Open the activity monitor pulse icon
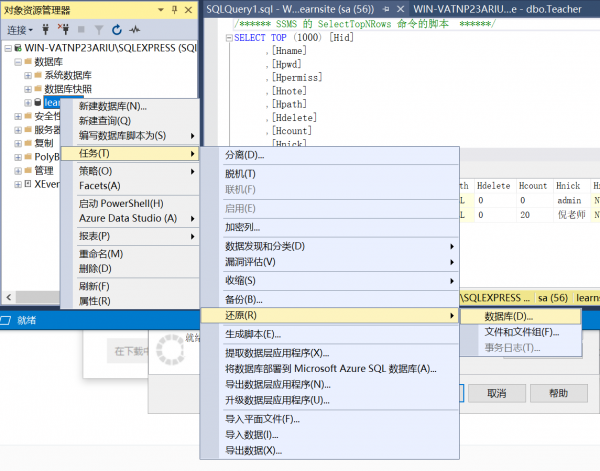 pos(134,30)
